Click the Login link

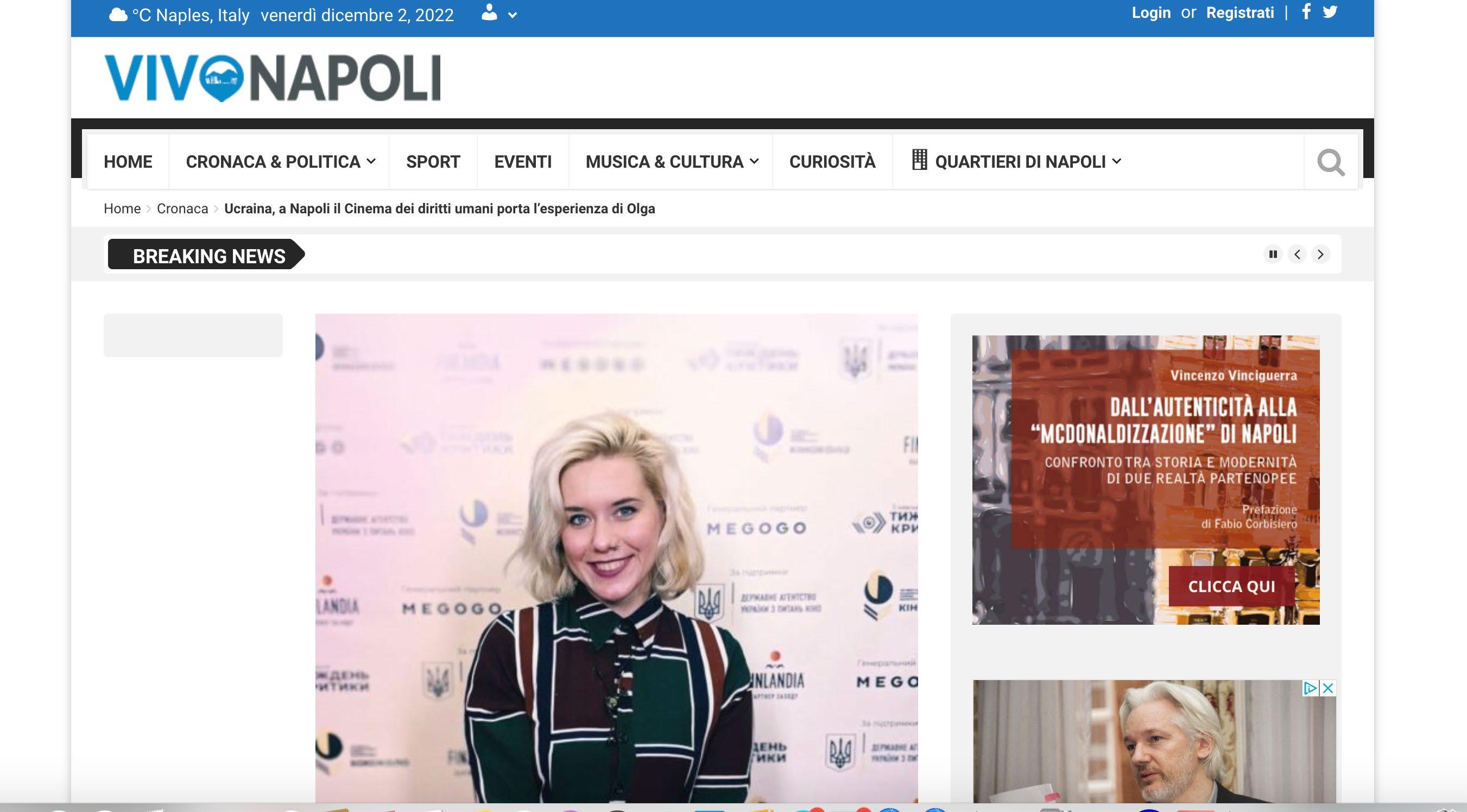[1150, 12]
